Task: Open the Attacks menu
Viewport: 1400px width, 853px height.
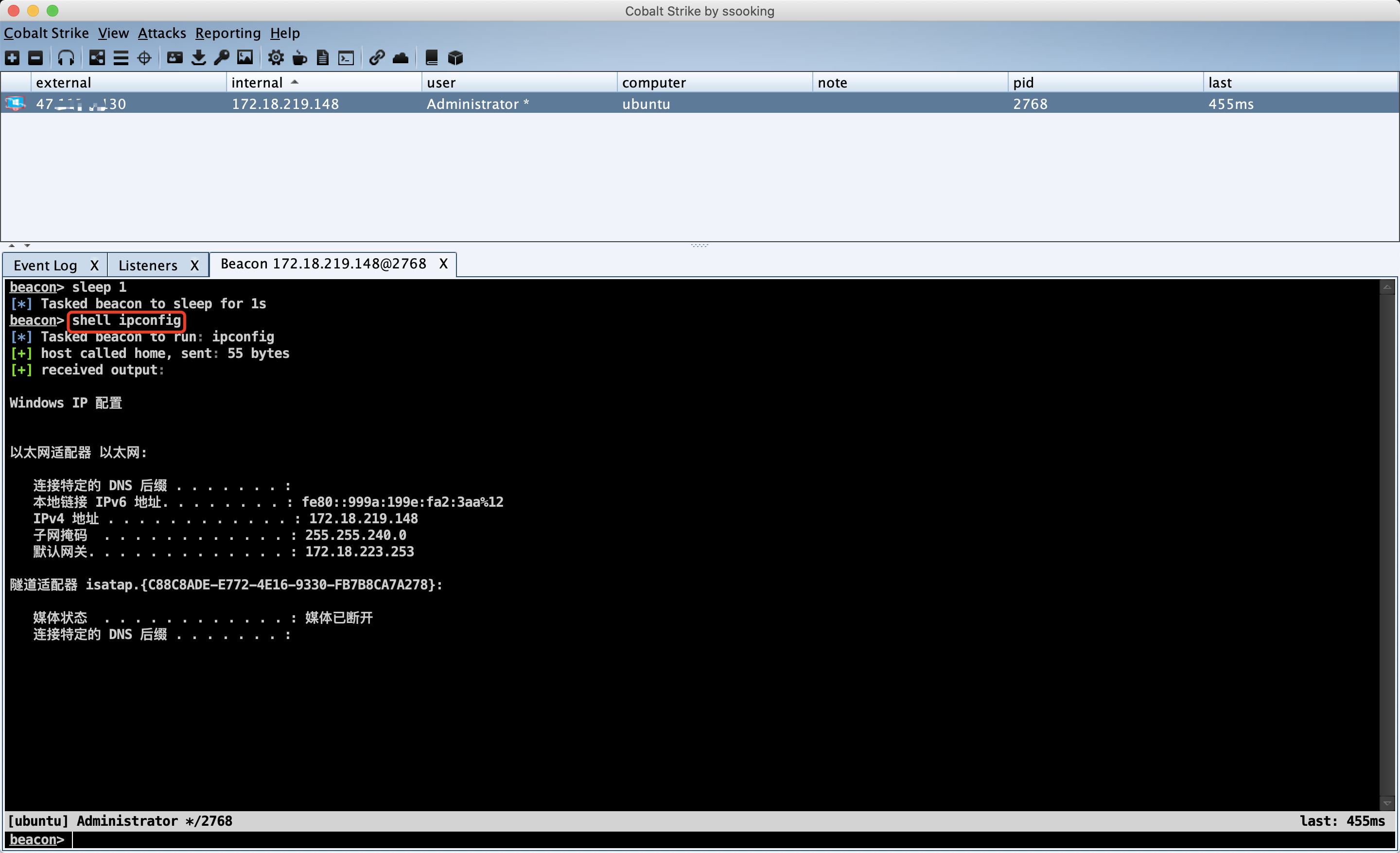Action: [x=161, y=33]
